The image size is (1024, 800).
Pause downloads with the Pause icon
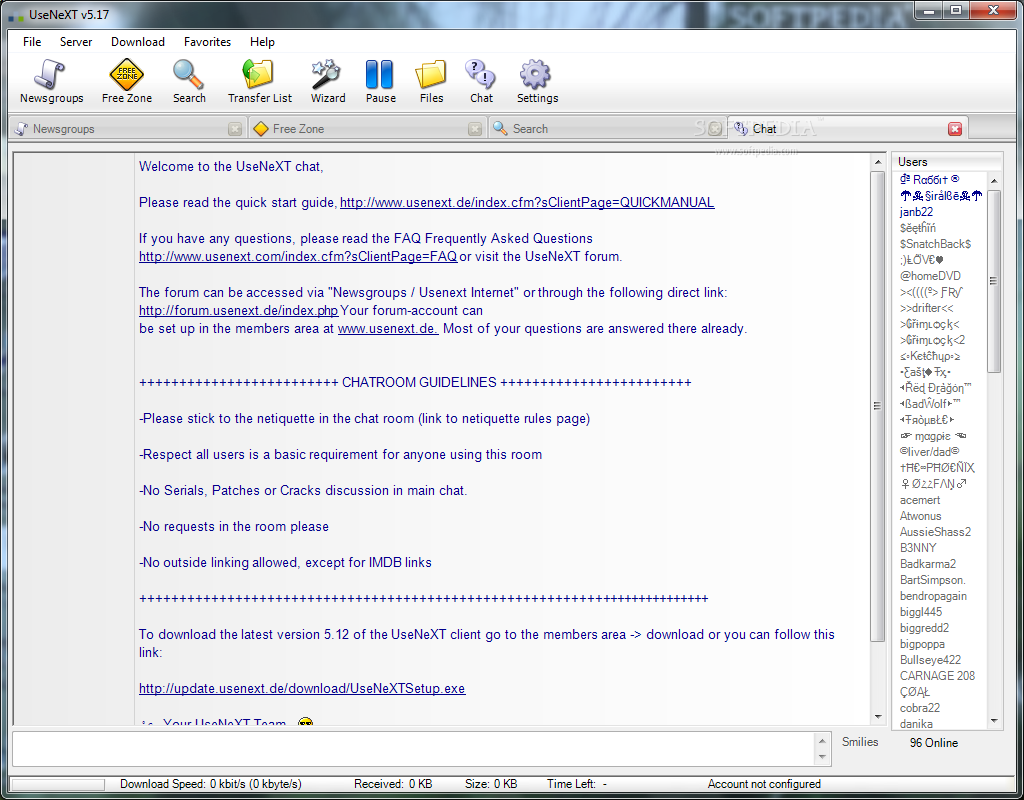point(380,82)
